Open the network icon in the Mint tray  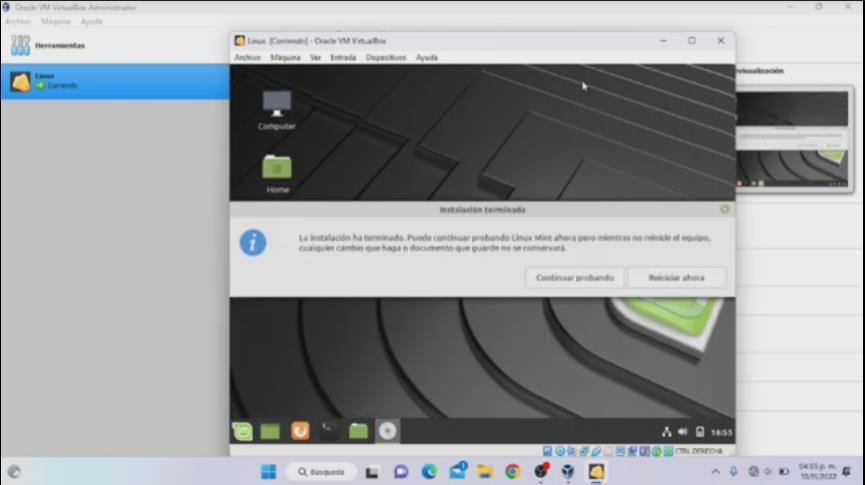(x=666, y=432)
